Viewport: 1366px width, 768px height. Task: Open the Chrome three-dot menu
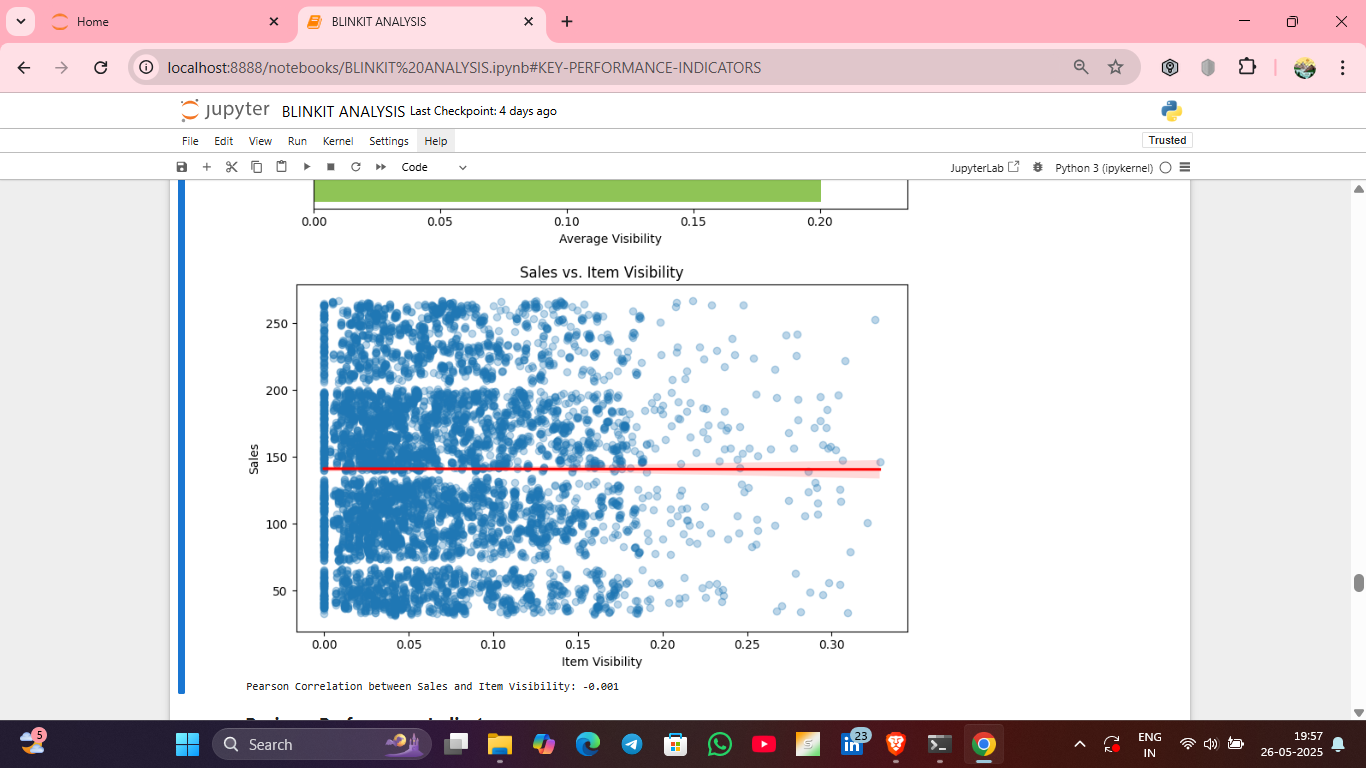click(1342, 67)
